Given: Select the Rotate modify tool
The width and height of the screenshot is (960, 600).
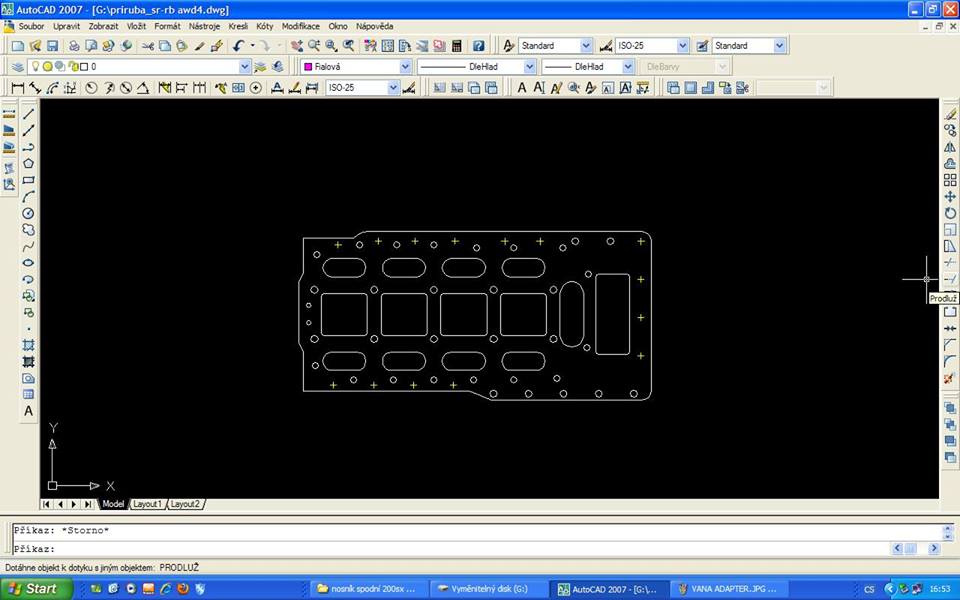Looking at the screenshot, I should click(x=950, y=213).
